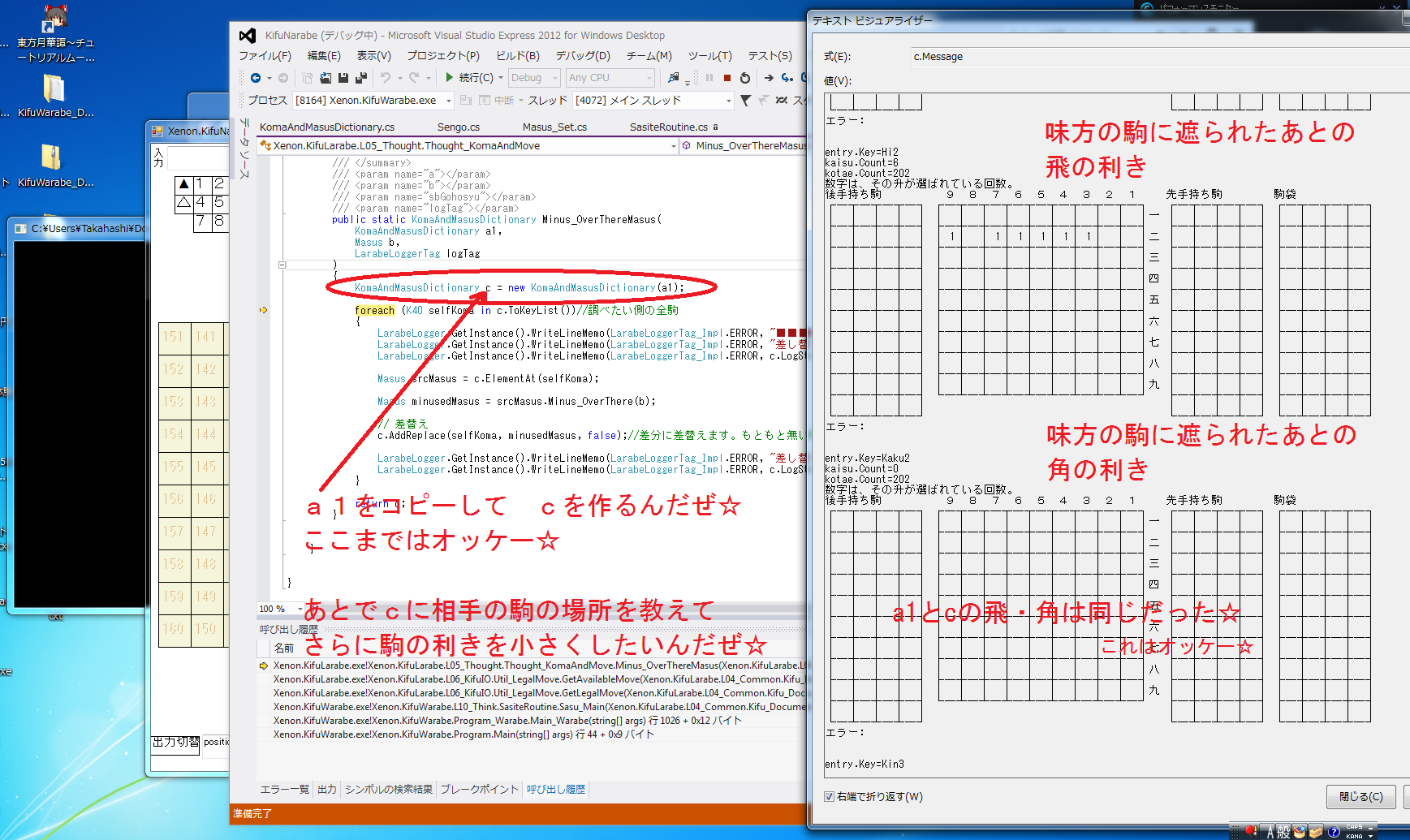Open the 表示(V) menu
This screenshot has width=1410, height=840.
coord(374,56)
